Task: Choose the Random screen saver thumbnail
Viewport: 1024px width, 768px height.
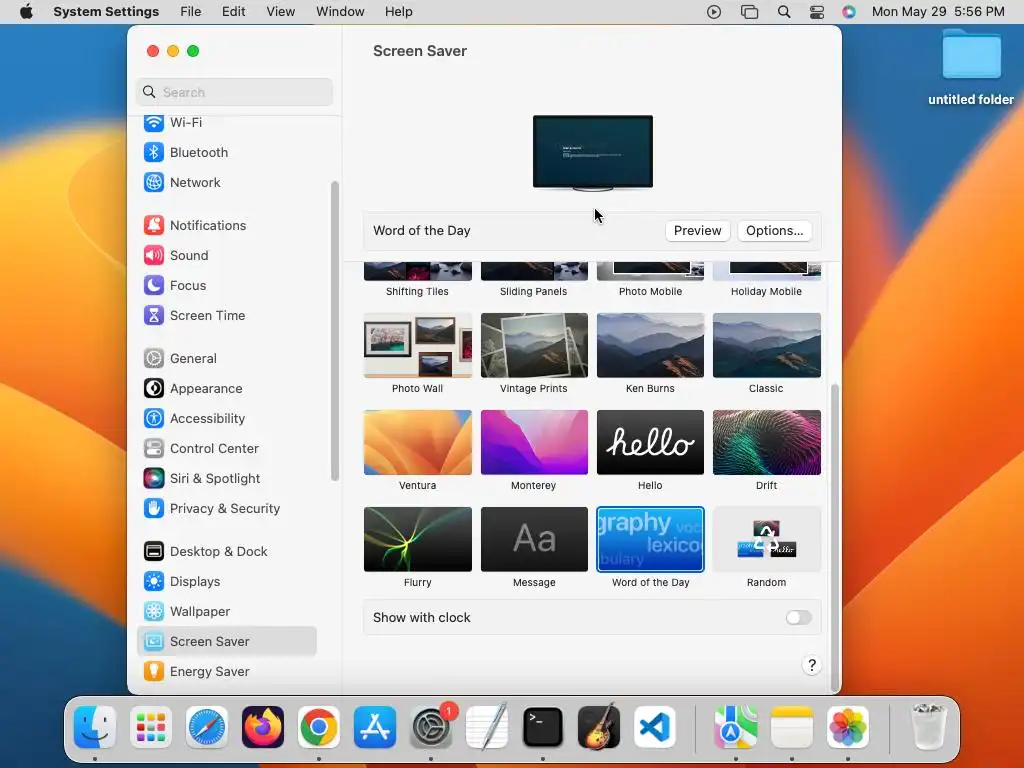Action: [x=767, y=539]
